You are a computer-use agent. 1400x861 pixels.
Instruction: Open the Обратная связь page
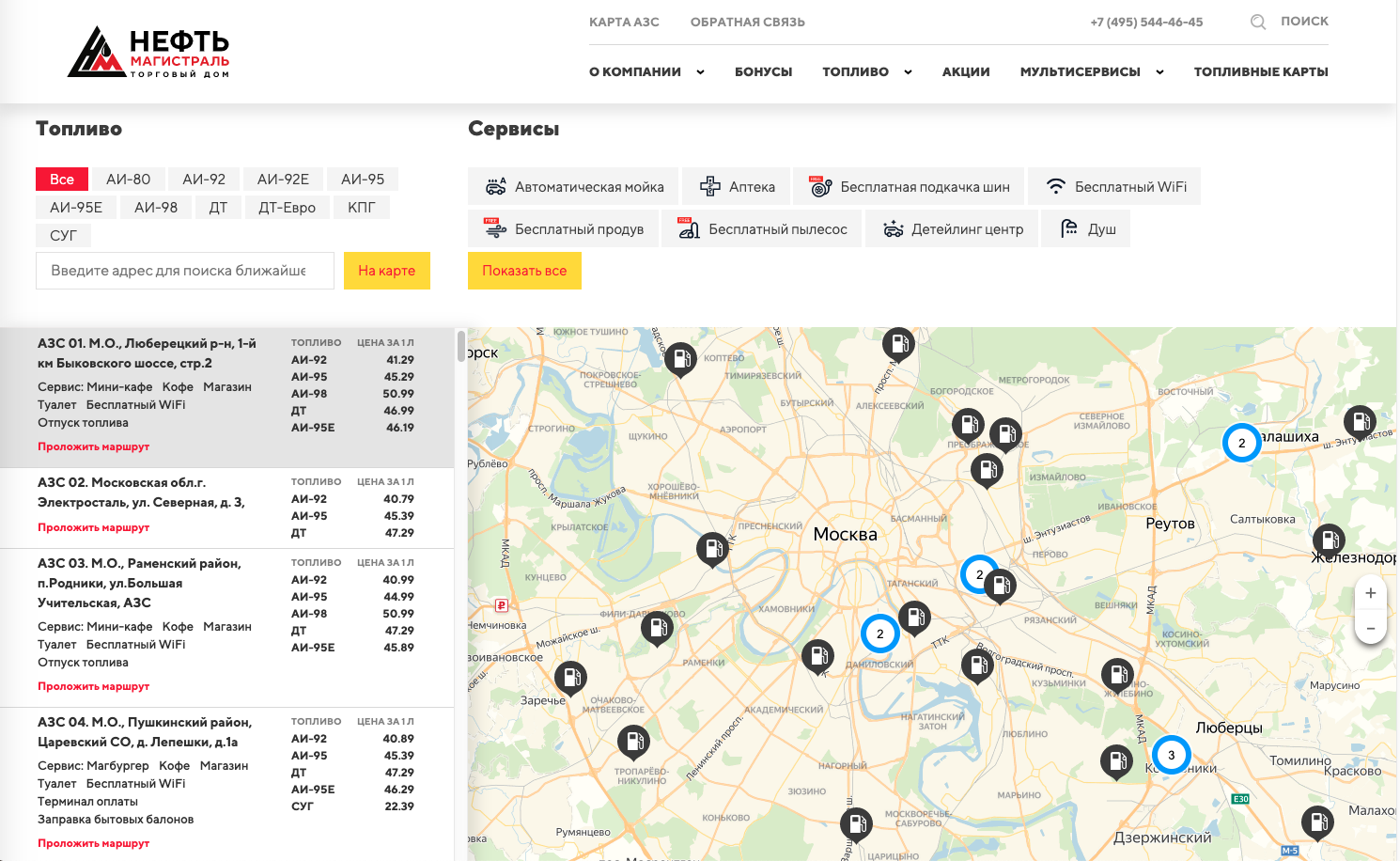748,22
